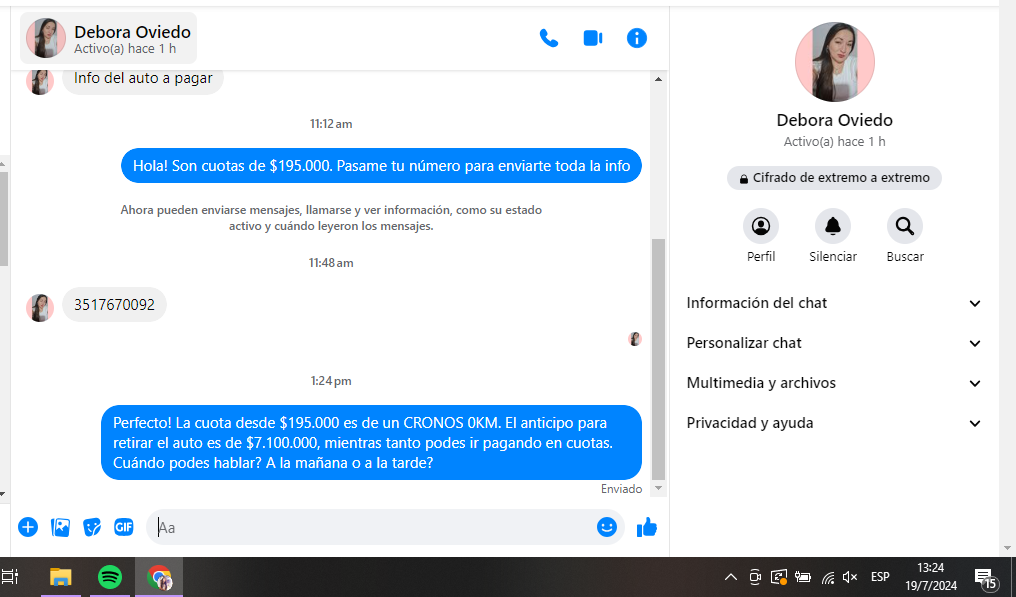Click the chat scrollbar down arrow
This screenshot has width=1016, height=597.
[657, 489]
